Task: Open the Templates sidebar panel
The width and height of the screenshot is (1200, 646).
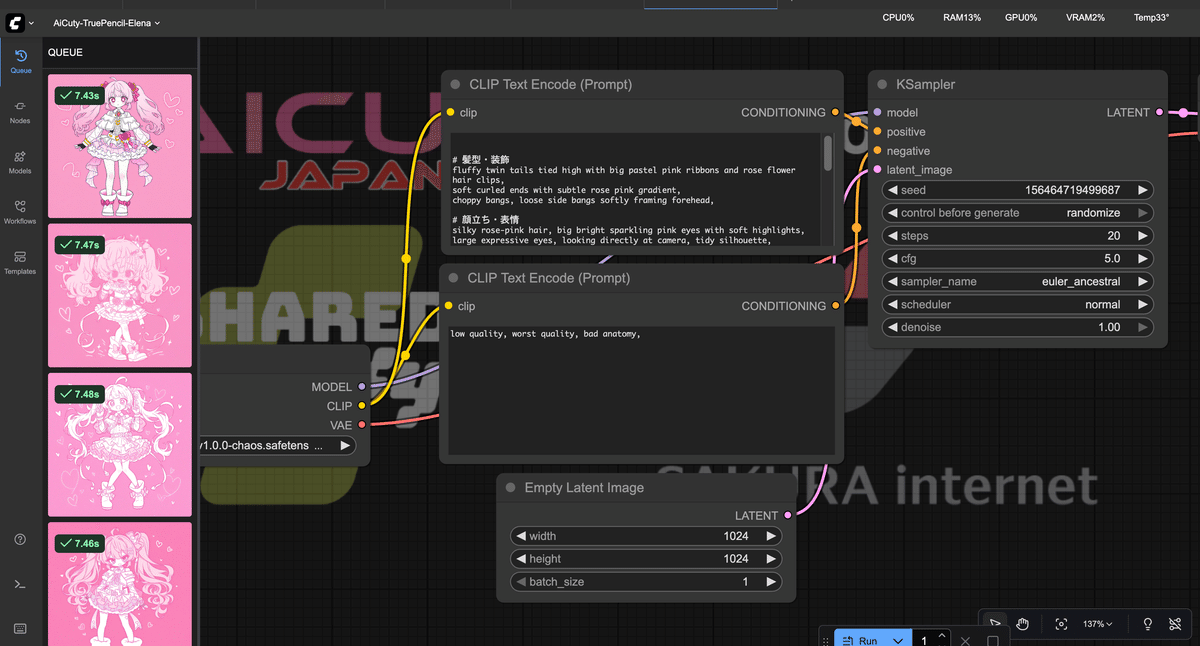Action: pos(20,261)
